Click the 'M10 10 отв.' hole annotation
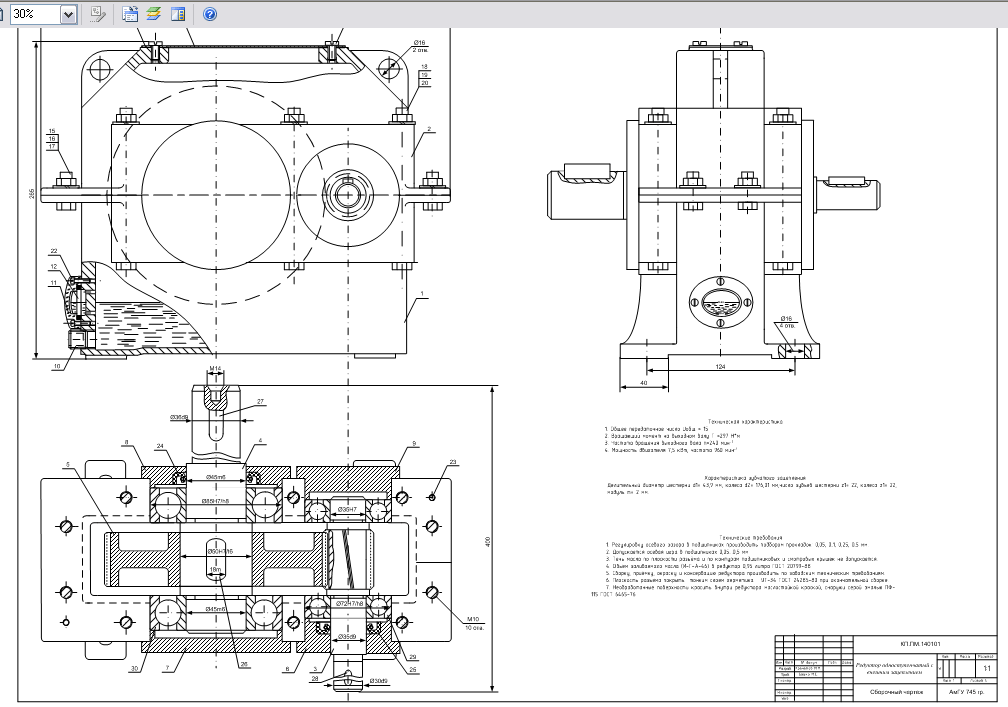 pos(472,624)
